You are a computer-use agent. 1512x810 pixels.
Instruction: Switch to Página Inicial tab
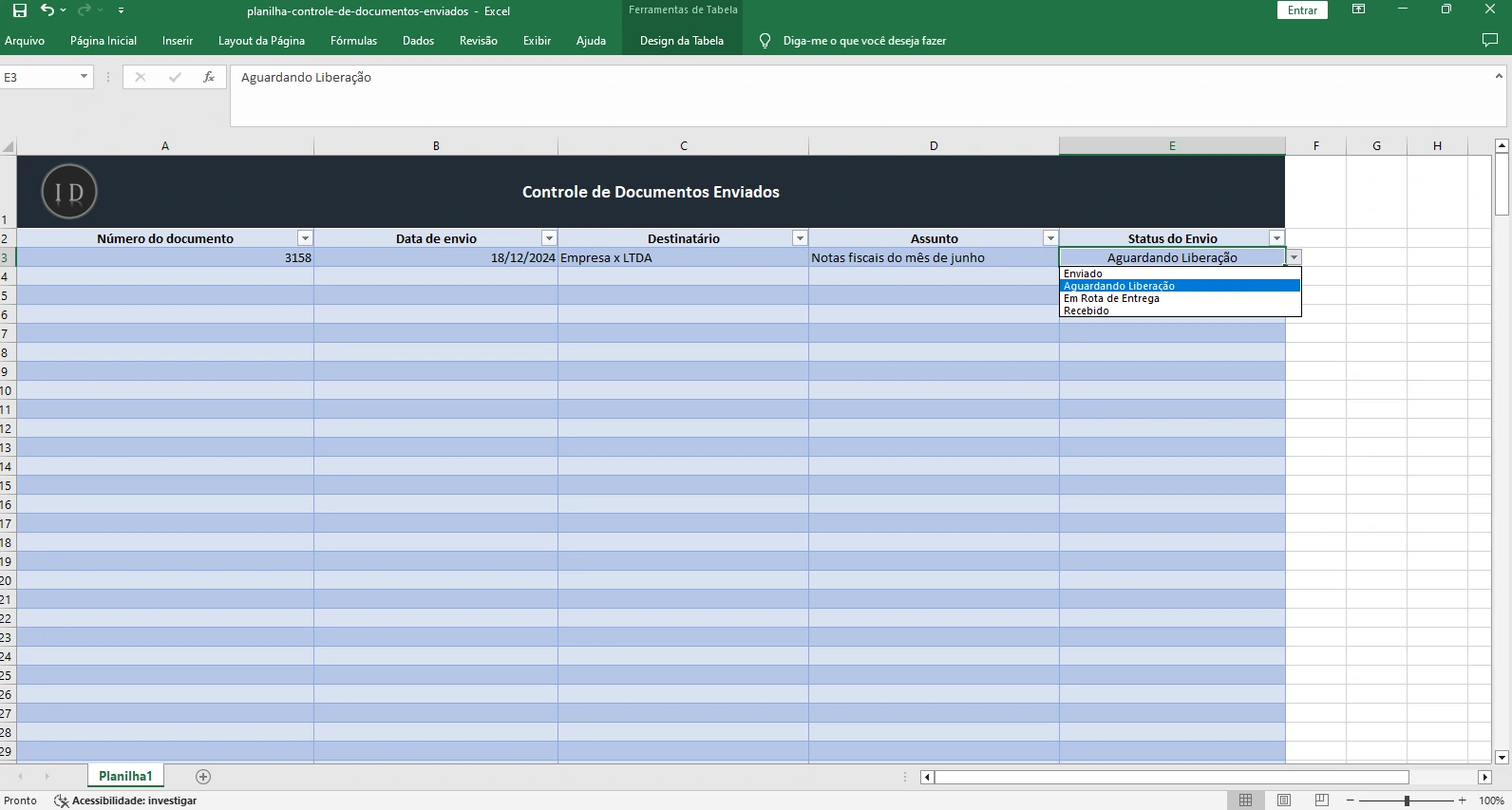(x=104, y=41)
